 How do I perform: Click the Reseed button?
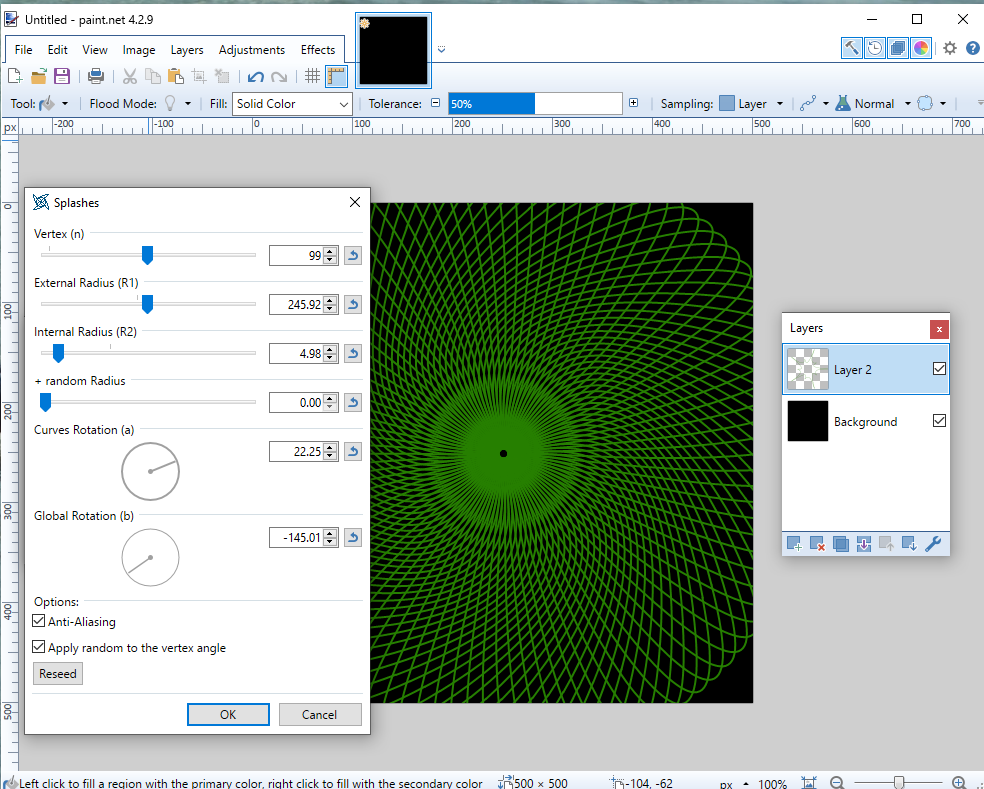[x=58, y=674]
